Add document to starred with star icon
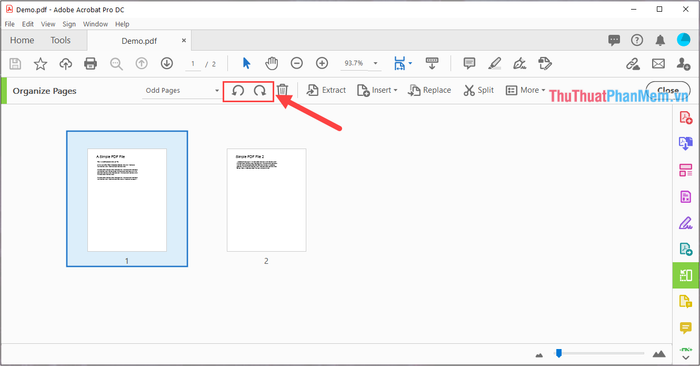Image resolution: width=700 pixels, height=366 pixels. 41,64
